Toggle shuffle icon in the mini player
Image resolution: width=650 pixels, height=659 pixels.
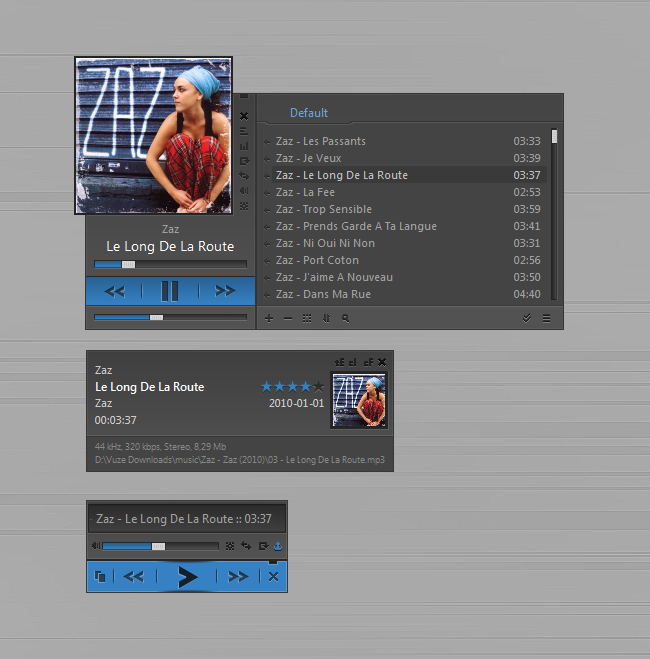263,546
